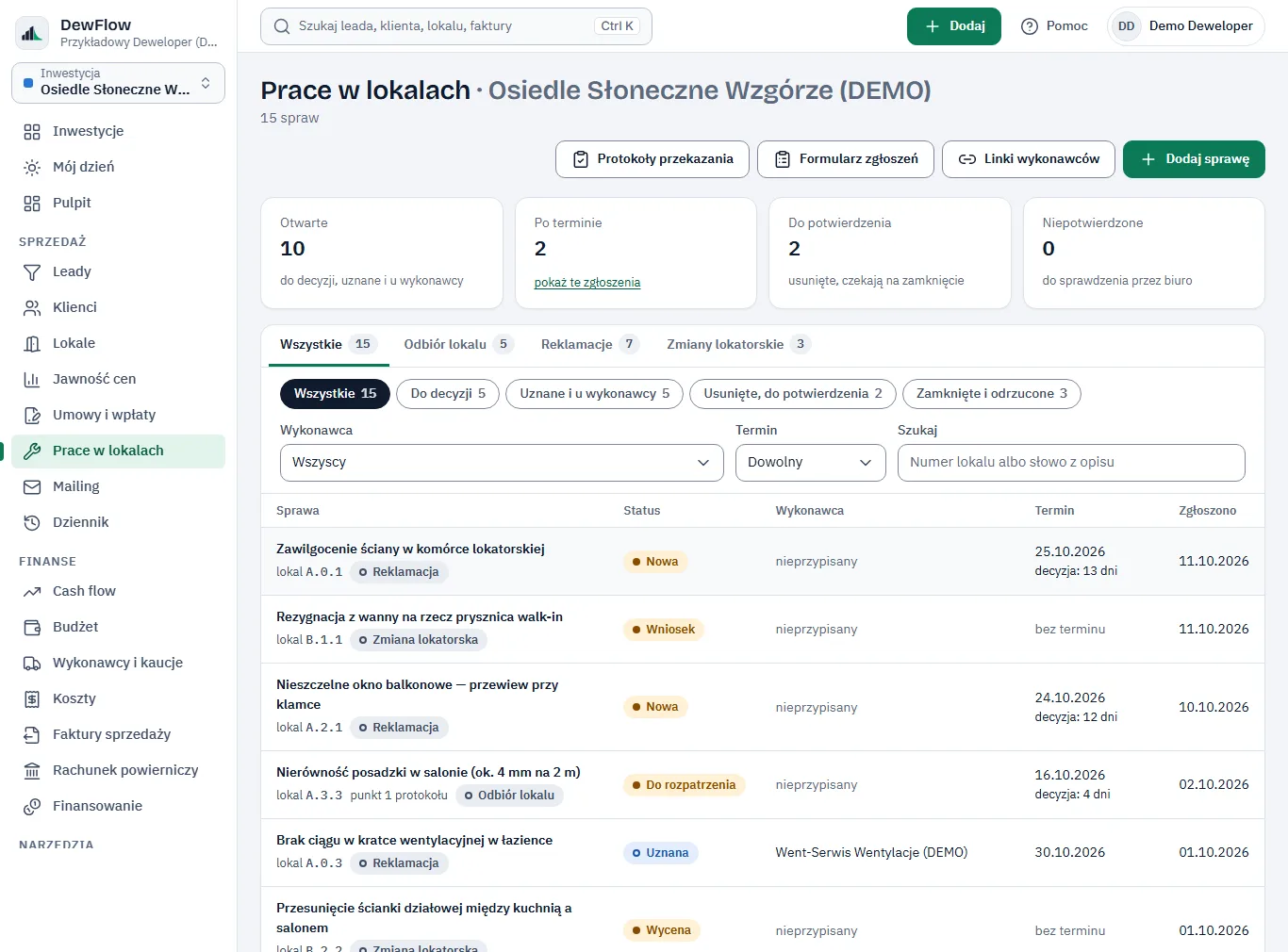Open Formularz zgłoszeń

tap(846, 159)
